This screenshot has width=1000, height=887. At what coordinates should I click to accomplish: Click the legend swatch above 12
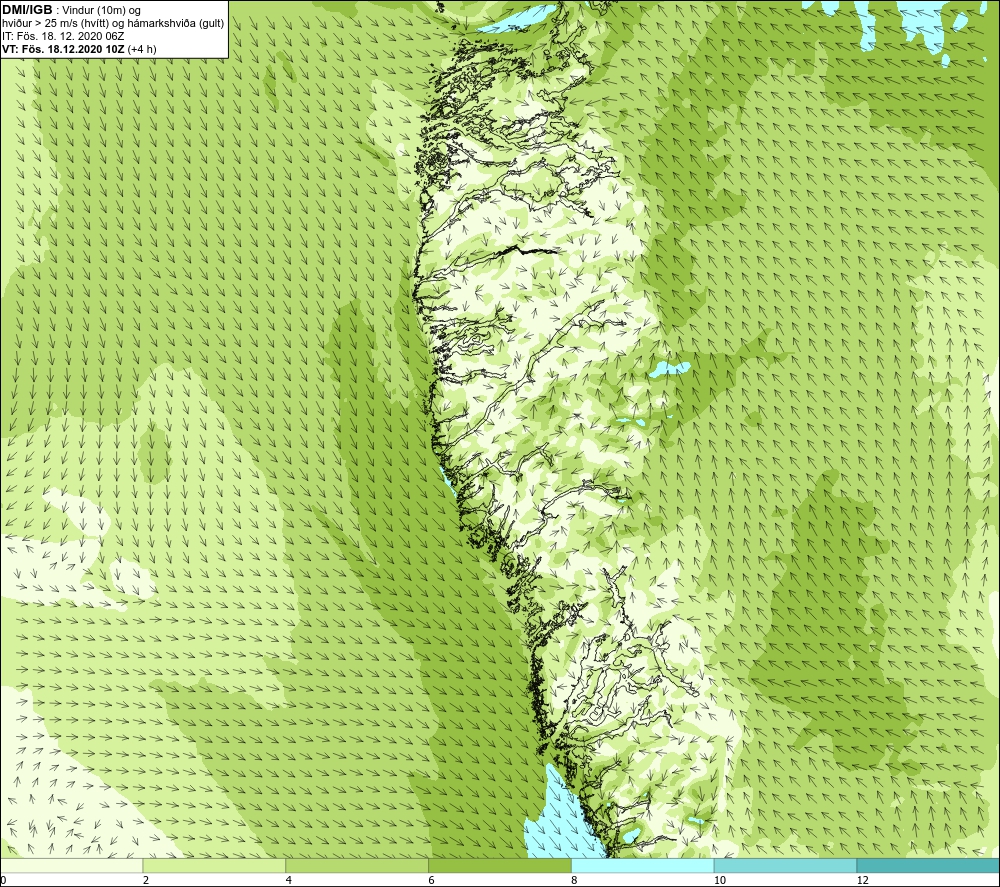click(x=928, y=865)
